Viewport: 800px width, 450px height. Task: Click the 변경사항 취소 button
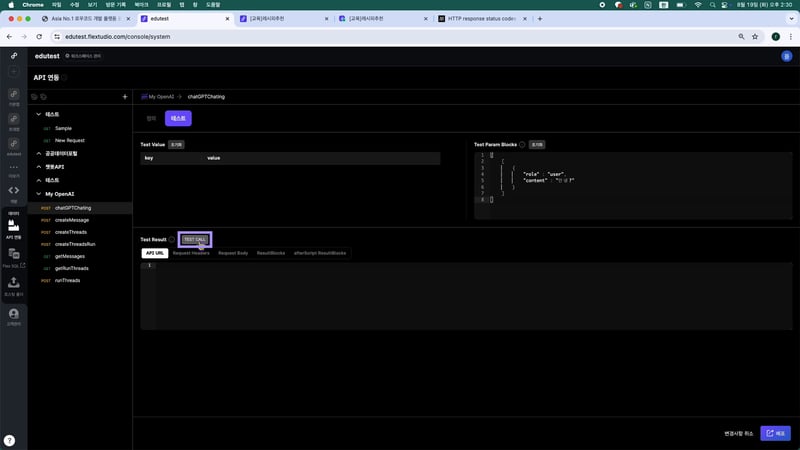click(x=738, y=433)
